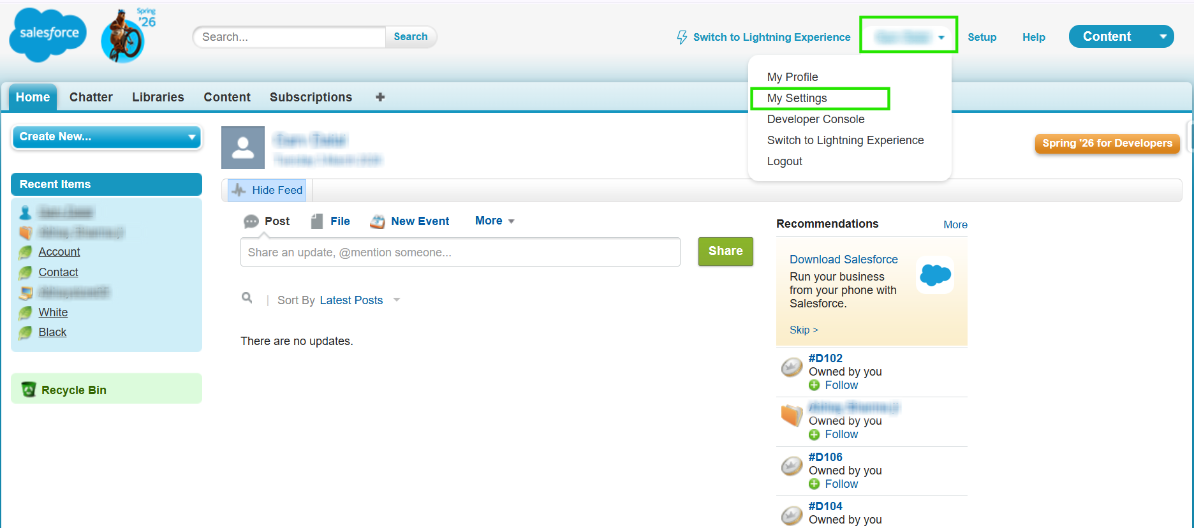Screen dimensions: 1194x528
Task: Click the New Event calendar icon
Action: pos(377,222)
